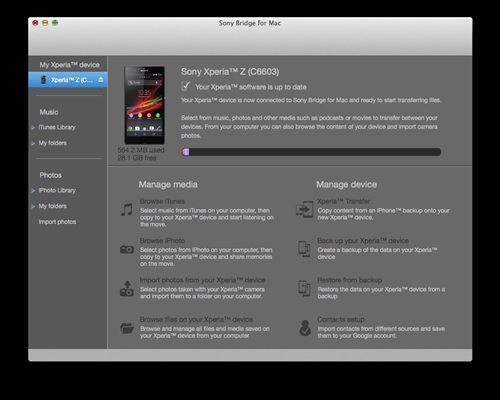Eject the Xperia Z device
The image size is (500, 400).
pos(101,80)
